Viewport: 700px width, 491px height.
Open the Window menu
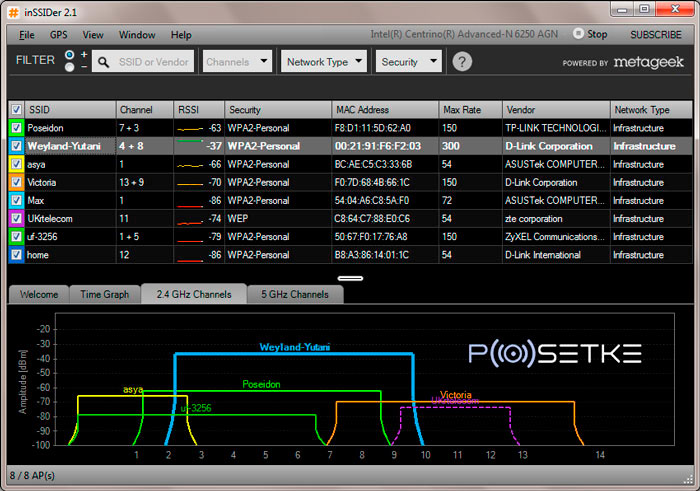(x=137, y=35)
